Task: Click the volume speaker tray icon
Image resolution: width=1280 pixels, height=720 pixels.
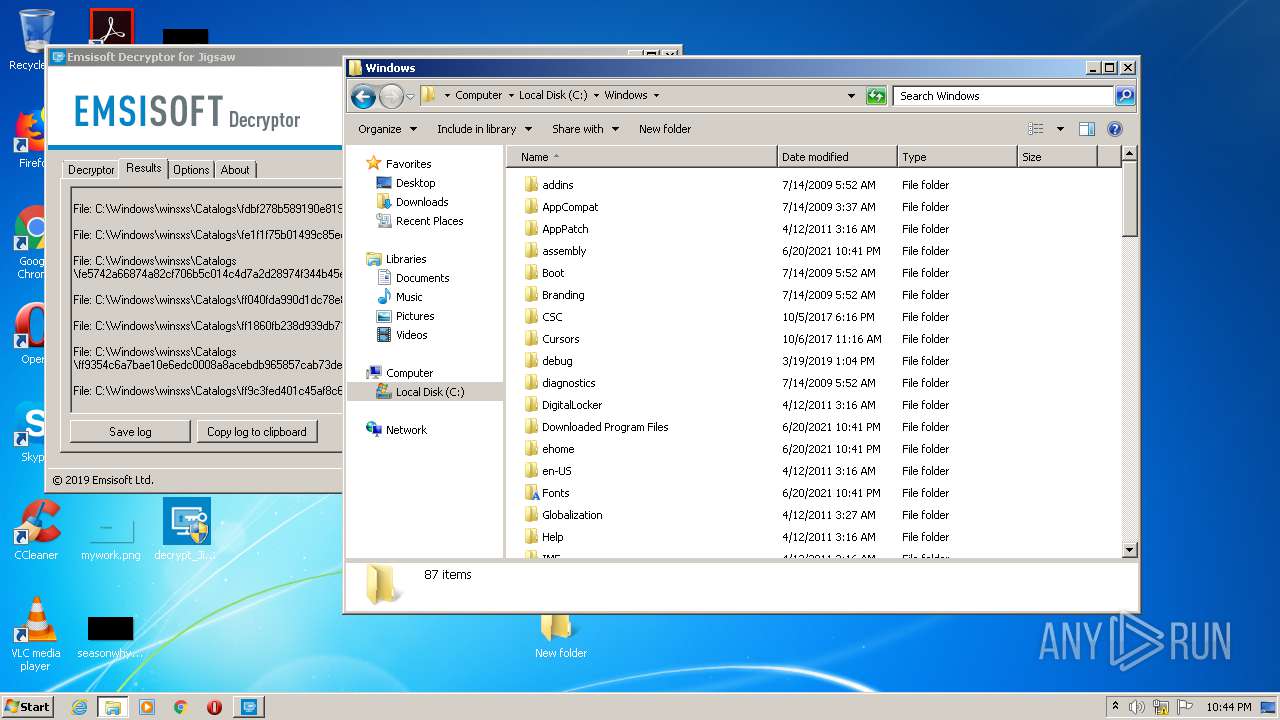Action: point(1137,707)
